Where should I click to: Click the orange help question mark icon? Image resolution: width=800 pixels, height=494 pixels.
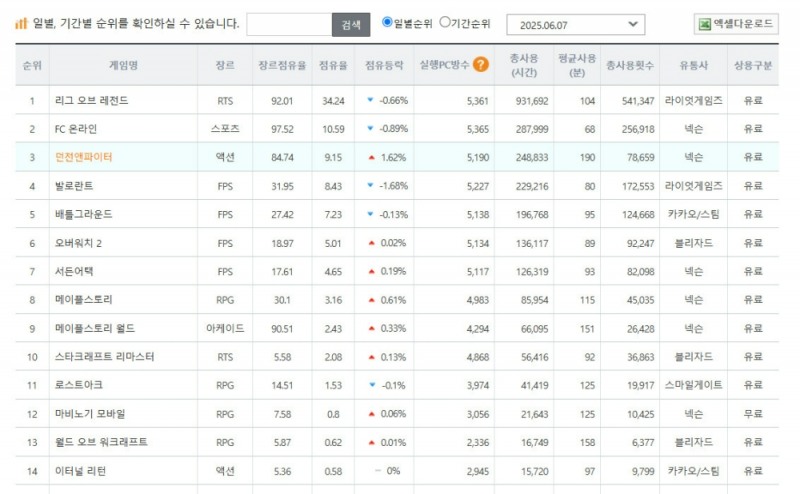[x=480, y=64]
